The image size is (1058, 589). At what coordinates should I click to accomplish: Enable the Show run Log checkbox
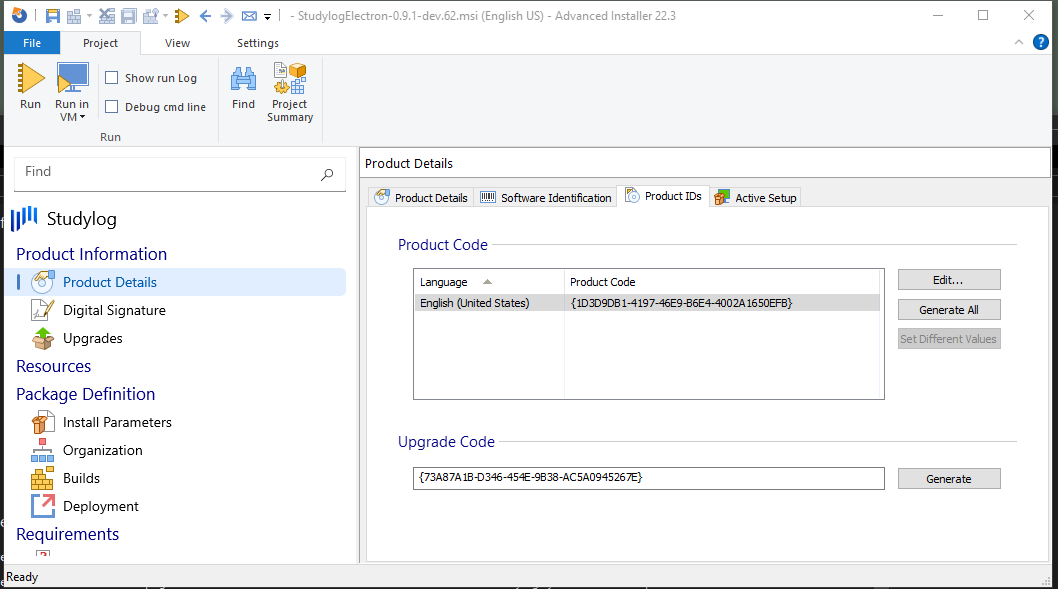pos(112,78)
